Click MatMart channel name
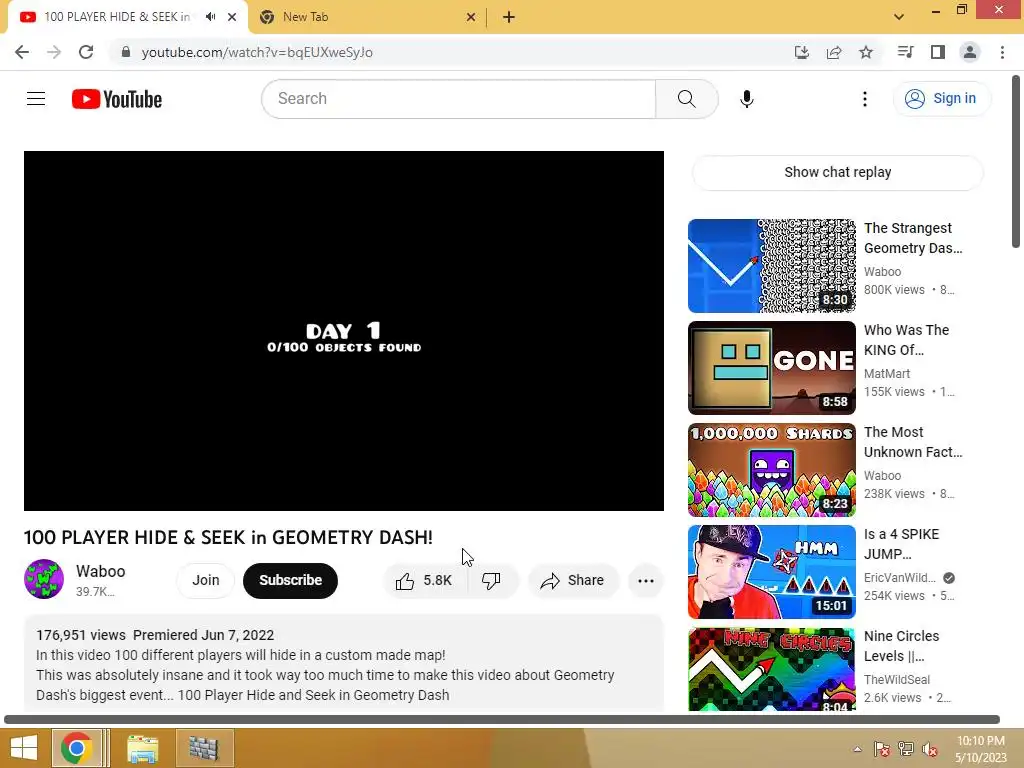 click(887, 374)
